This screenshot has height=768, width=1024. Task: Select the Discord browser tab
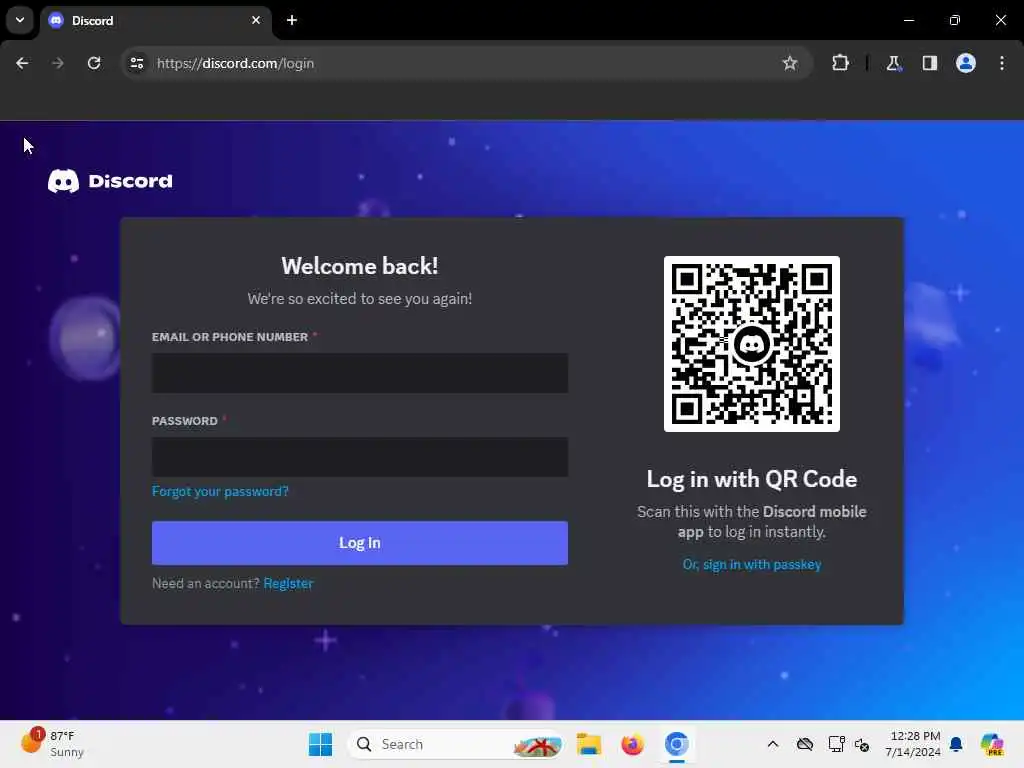tap(155, 20)
